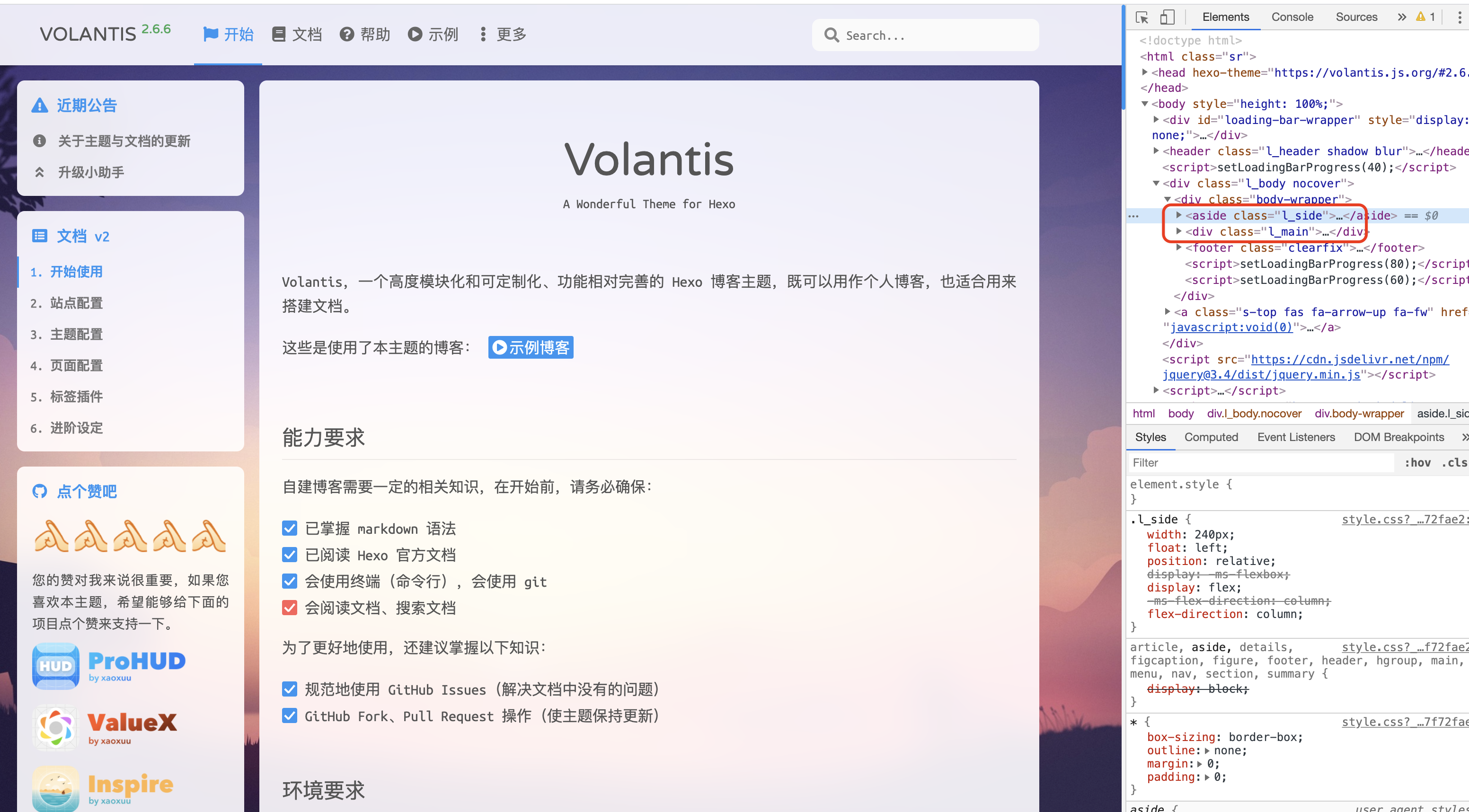Click the 示例博客 button
The width and height of the screenshot is (1469, 812).
click(530, 347)
